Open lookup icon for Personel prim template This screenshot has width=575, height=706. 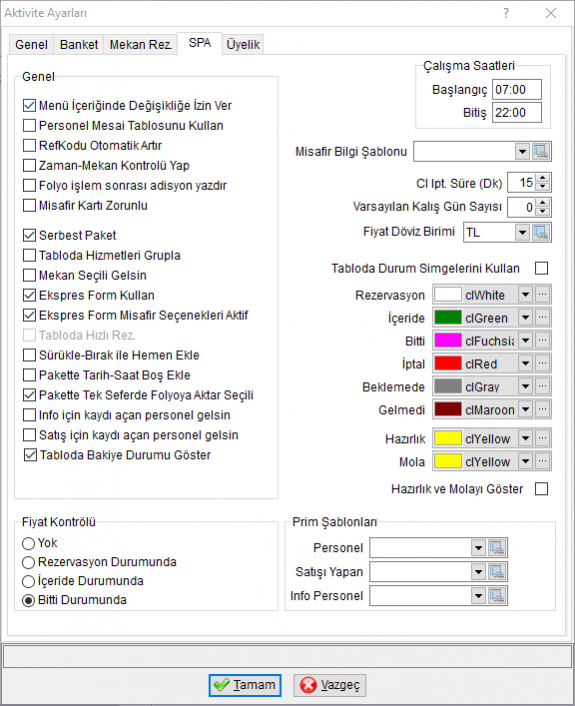(x=497, y=548)
